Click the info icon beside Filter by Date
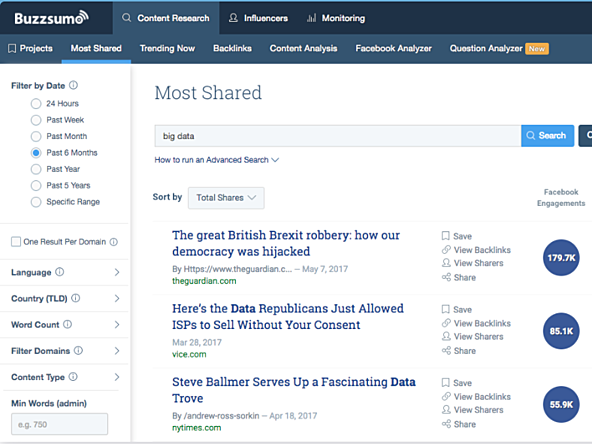The height and width of the screenshot is (444, 592). (x=74, y=85)
